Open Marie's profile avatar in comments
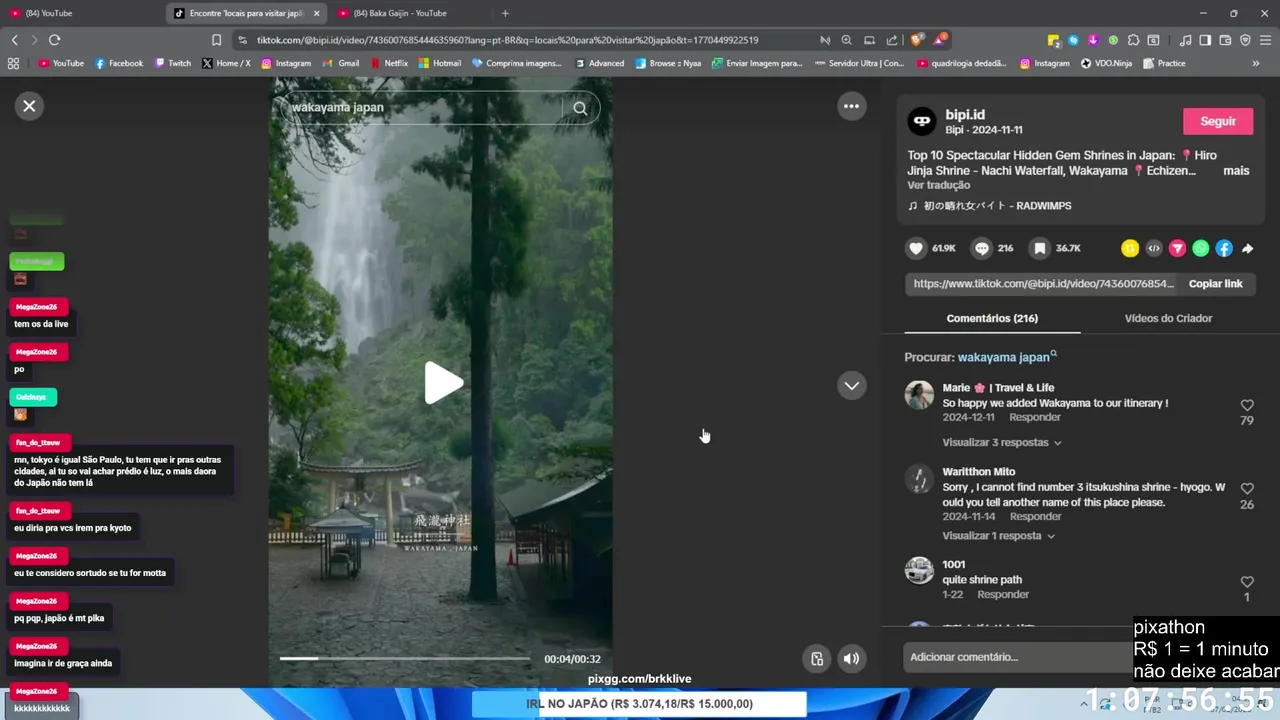The width and height of the screenshot is (1280, 720). pyautogui.click(x=919, y=395)
